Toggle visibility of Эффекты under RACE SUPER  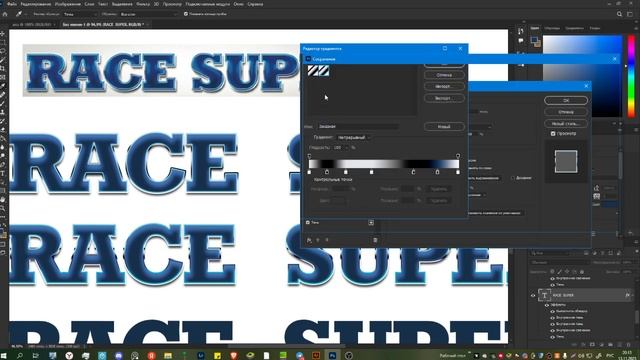tap(547, 305)
